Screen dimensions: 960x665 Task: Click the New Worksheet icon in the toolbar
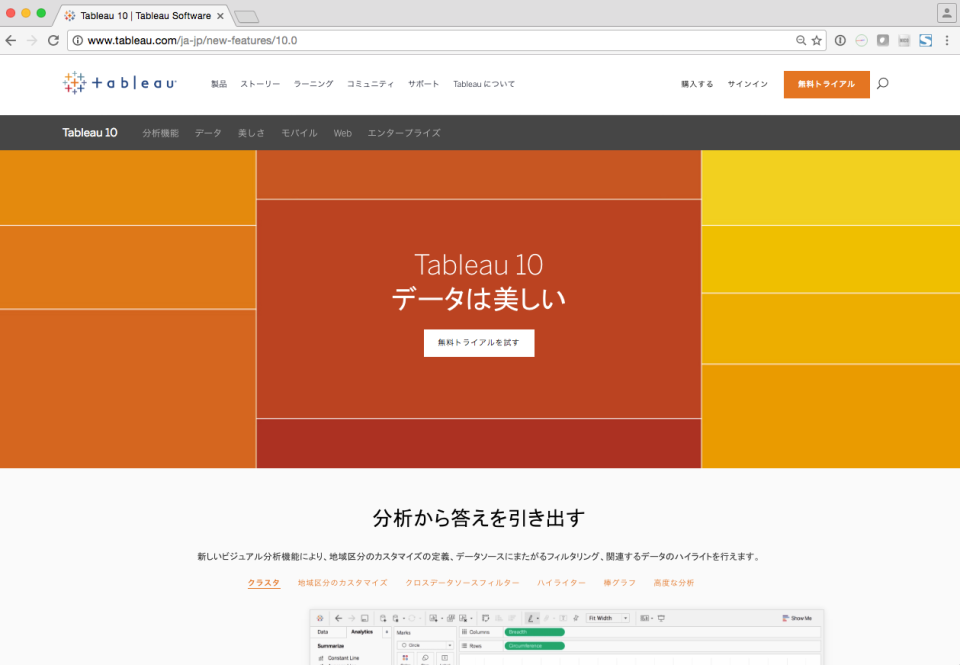[x=432, y=617]
